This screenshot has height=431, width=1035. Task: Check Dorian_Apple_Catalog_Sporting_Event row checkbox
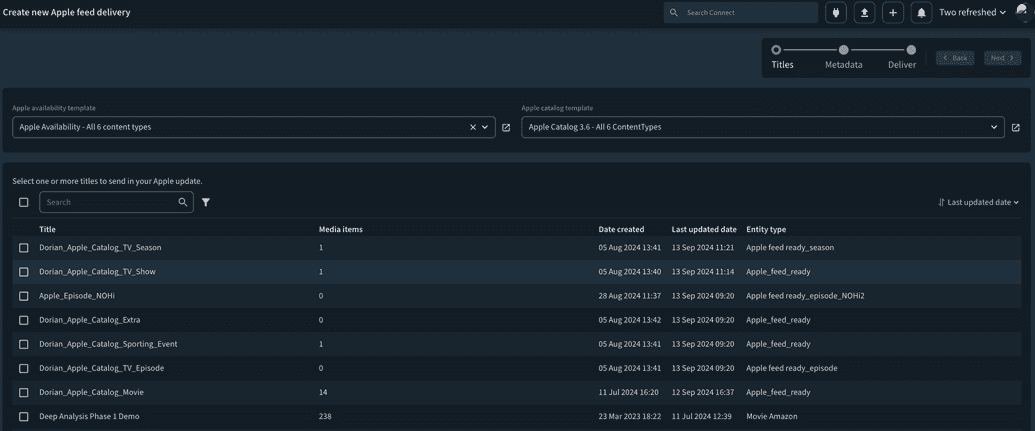[x=24, y=345]
